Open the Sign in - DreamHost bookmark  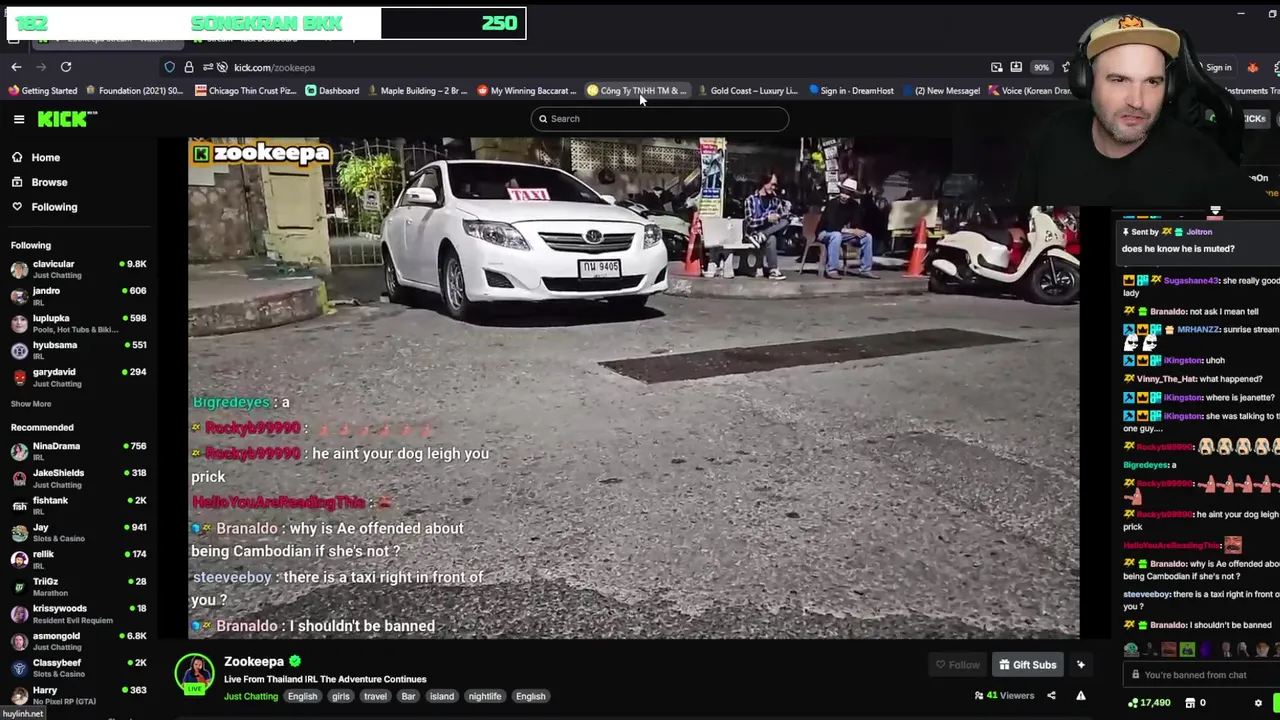851,91
